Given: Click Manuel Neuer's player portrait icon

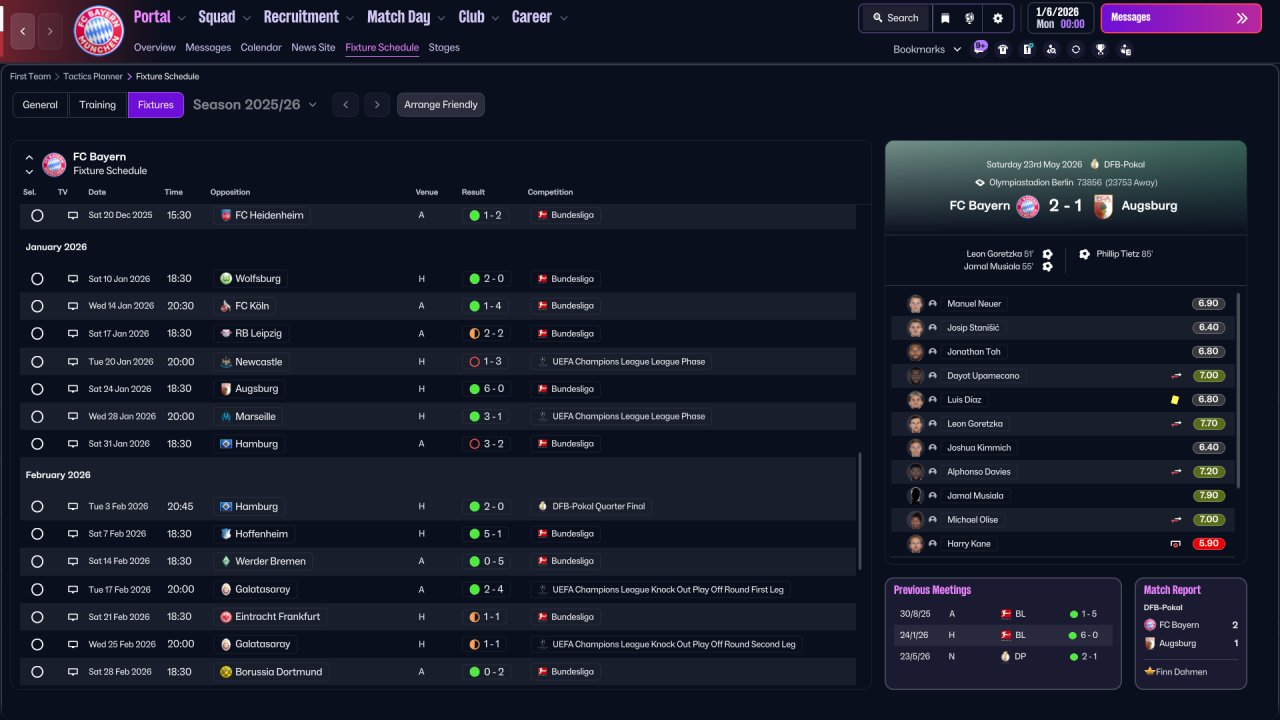Looking at the screenshot, I should click(x=914, y=304).
